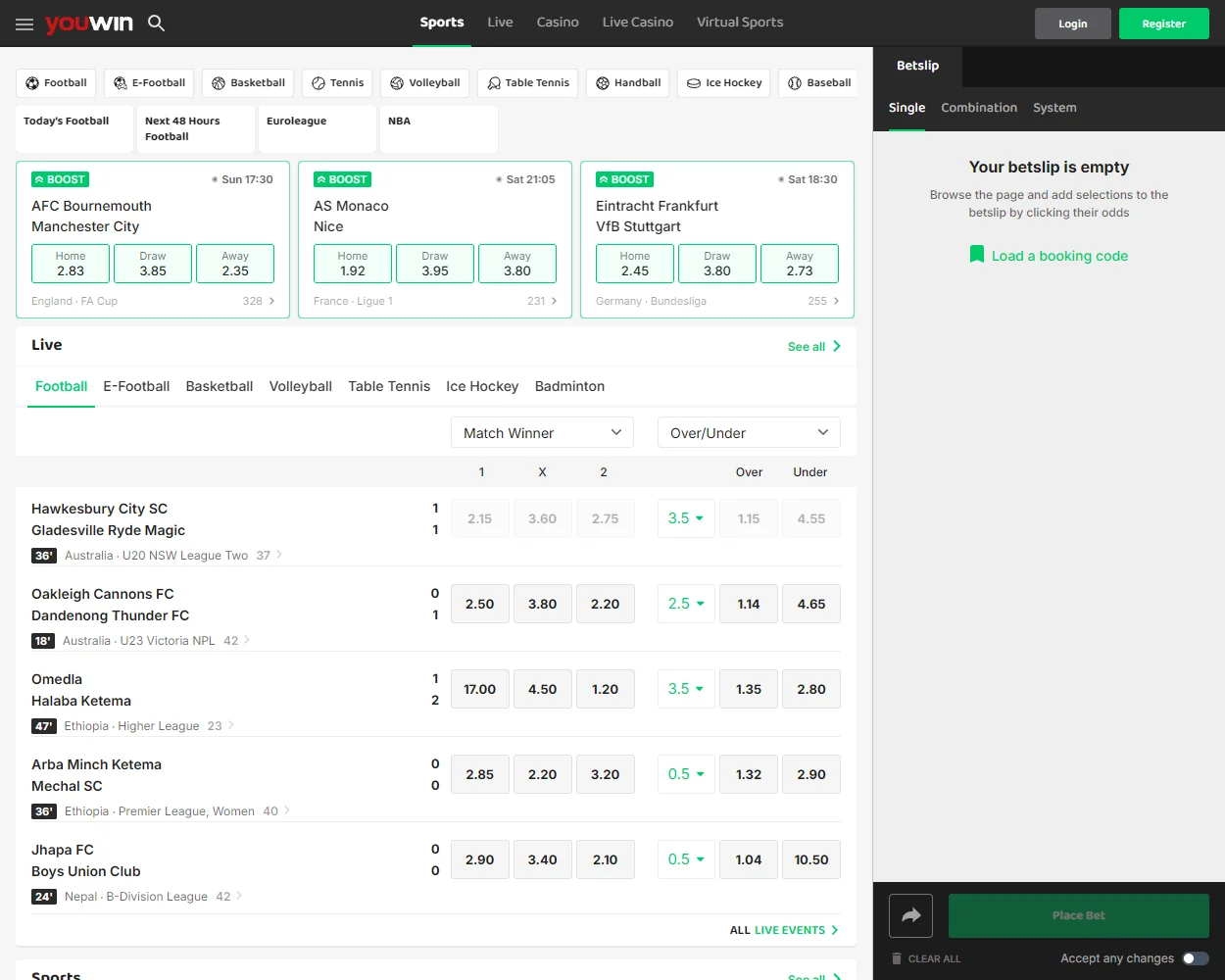Click the Load a booking code bookmark icon
Screen dimensions: 1225x980
pyautogui.click(x=976, y=255)
